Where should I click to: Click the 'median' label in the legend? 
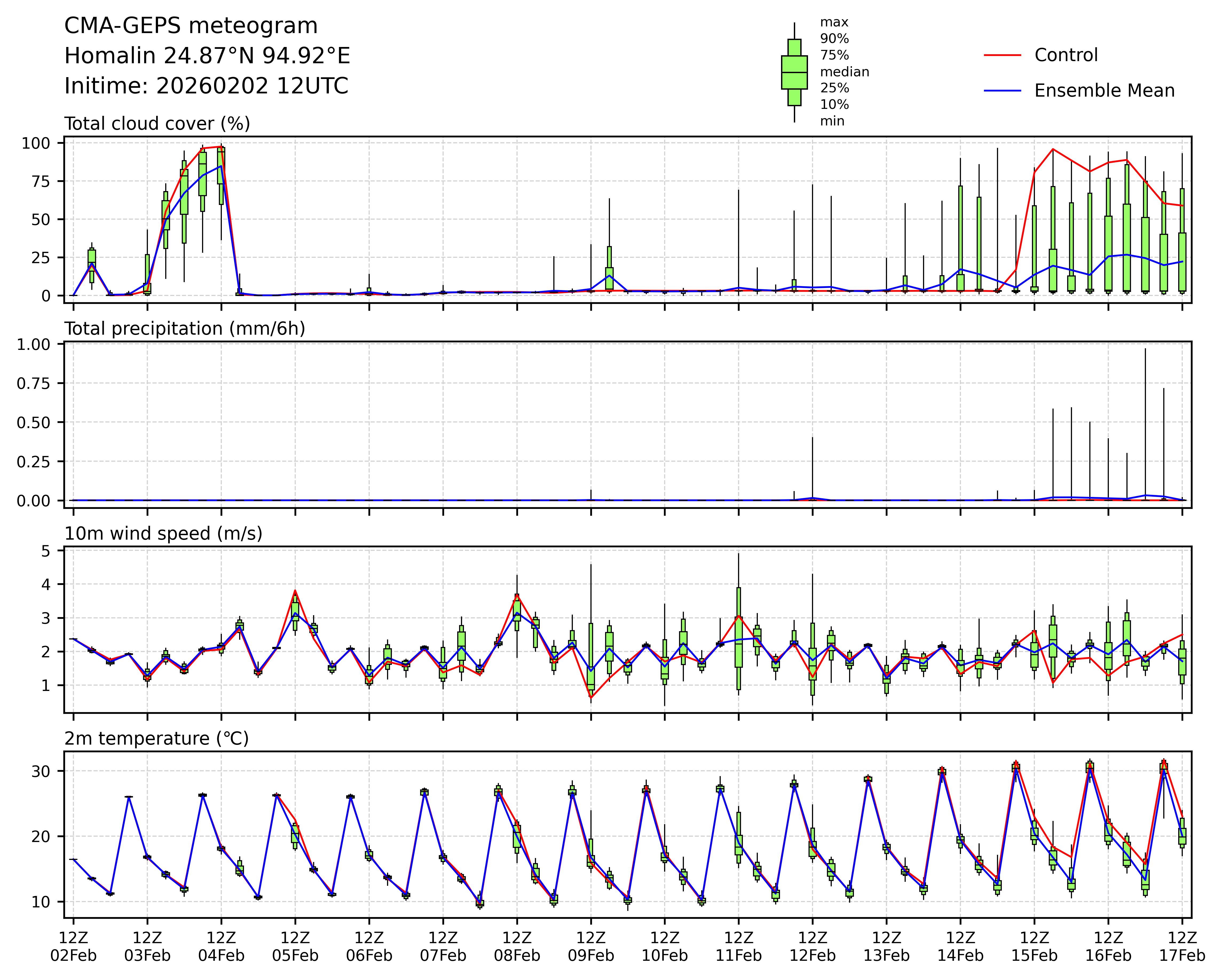click(x=845, y=72)
